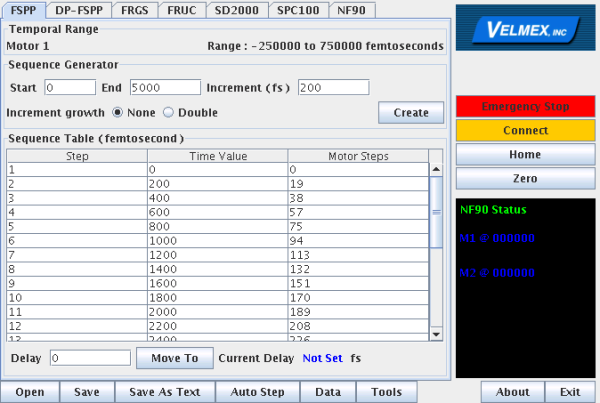The height and width of the screenshot is (403, 600).
Task: Click the yellow Connect button
Action: pos(525,131)
